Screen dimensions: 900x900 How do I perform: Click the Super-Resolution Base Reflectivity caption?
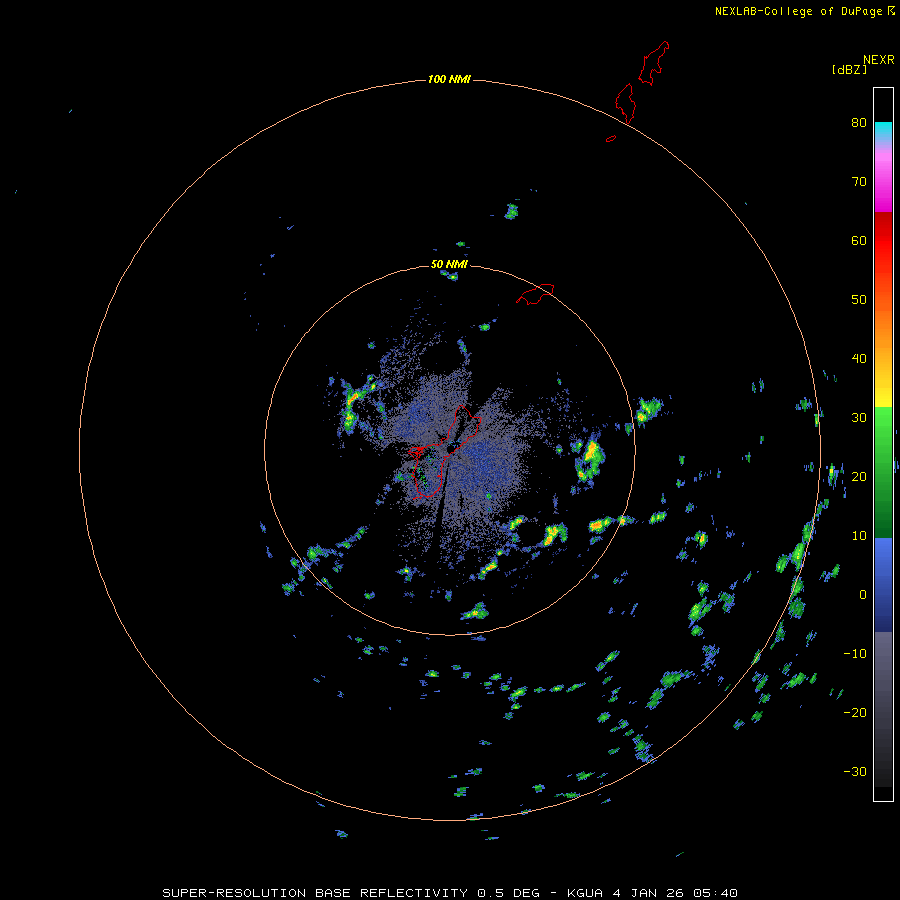(x=449, y=893)
